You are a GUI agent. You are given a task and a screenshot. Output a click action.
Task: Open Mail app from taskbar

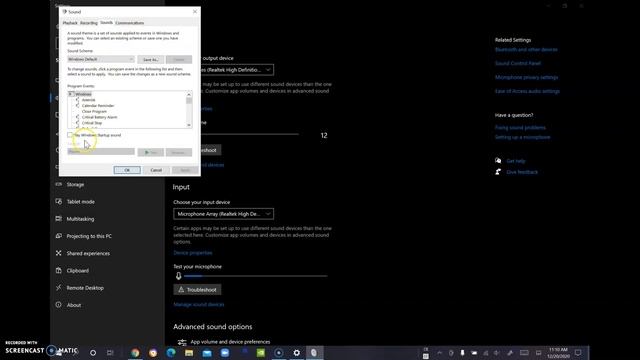pyautogui.click(x=207, y=353)
